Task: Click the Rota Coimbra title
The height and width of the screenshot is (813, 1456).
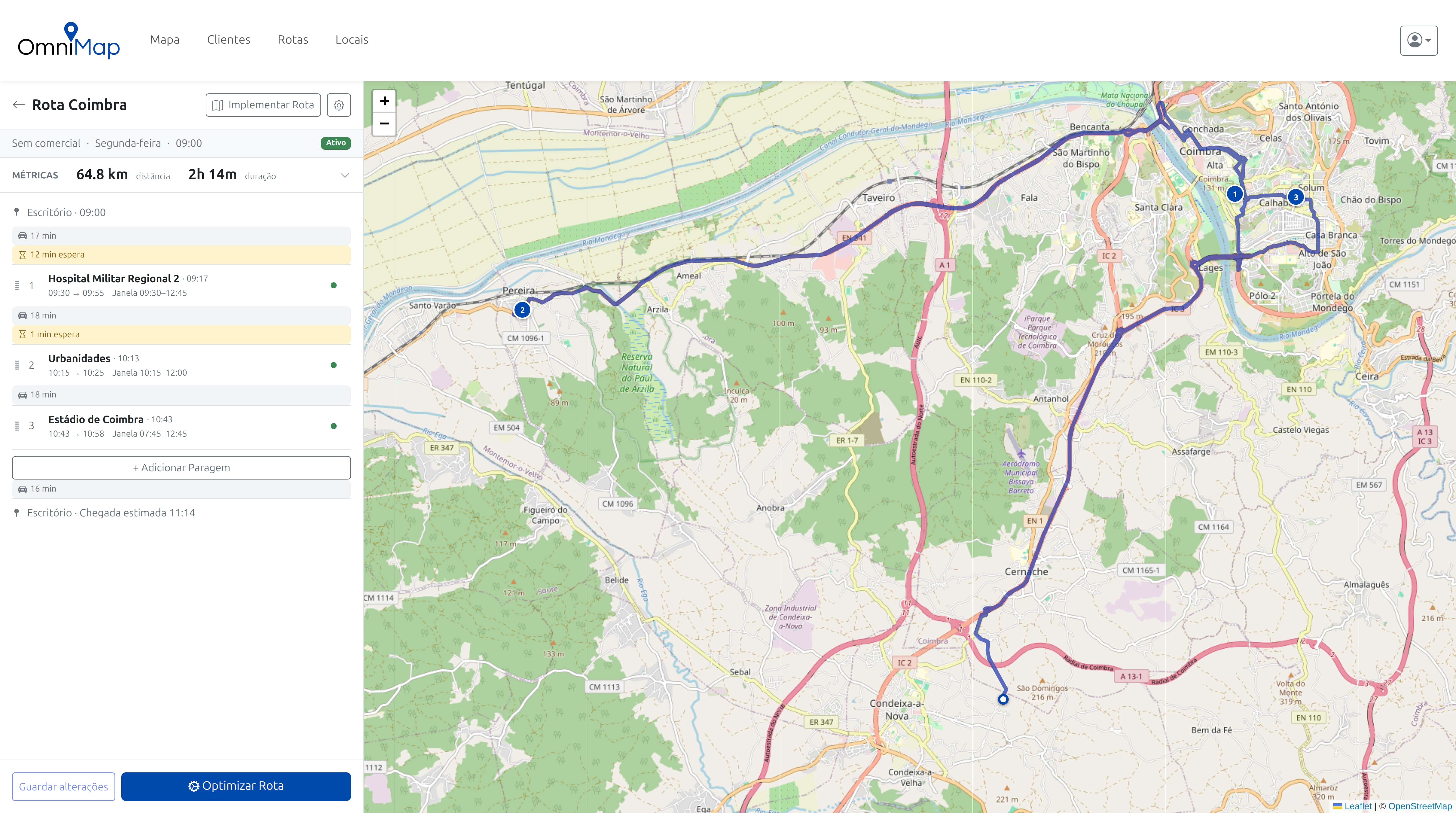Action: tap(79, 105)
